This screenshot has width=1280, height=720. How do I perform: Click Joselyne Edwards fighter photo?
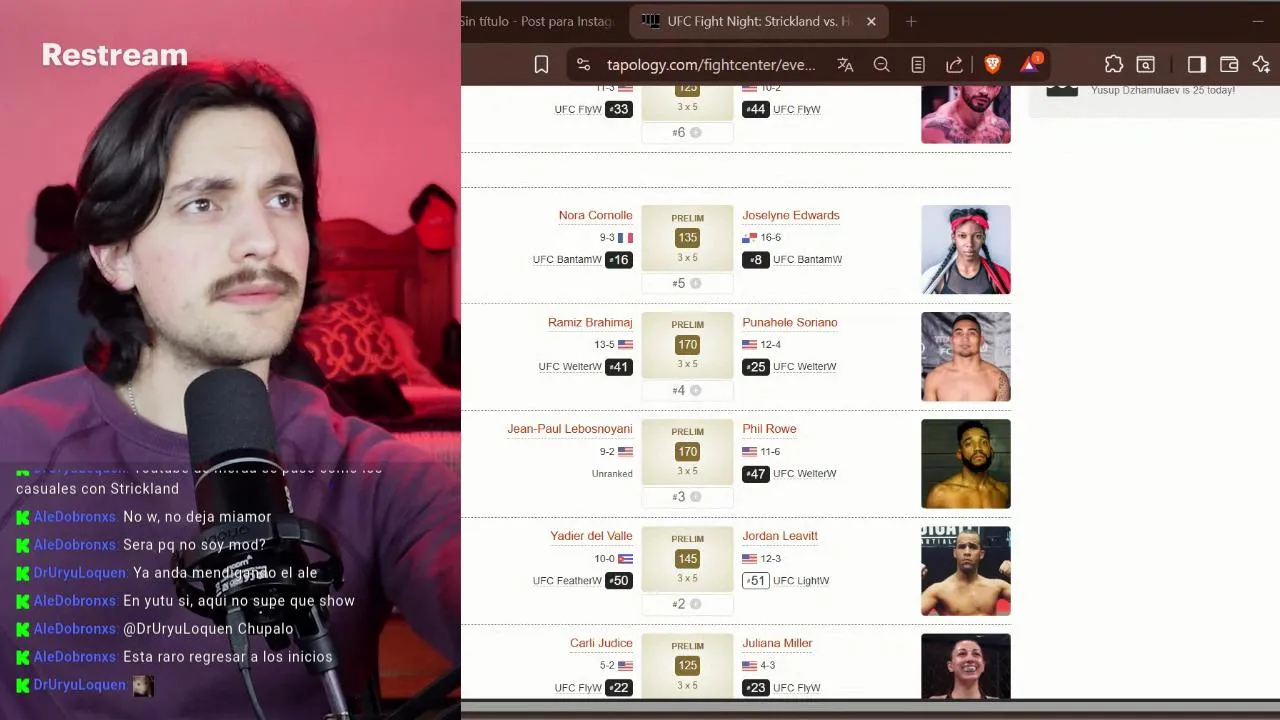coord(965,249)
